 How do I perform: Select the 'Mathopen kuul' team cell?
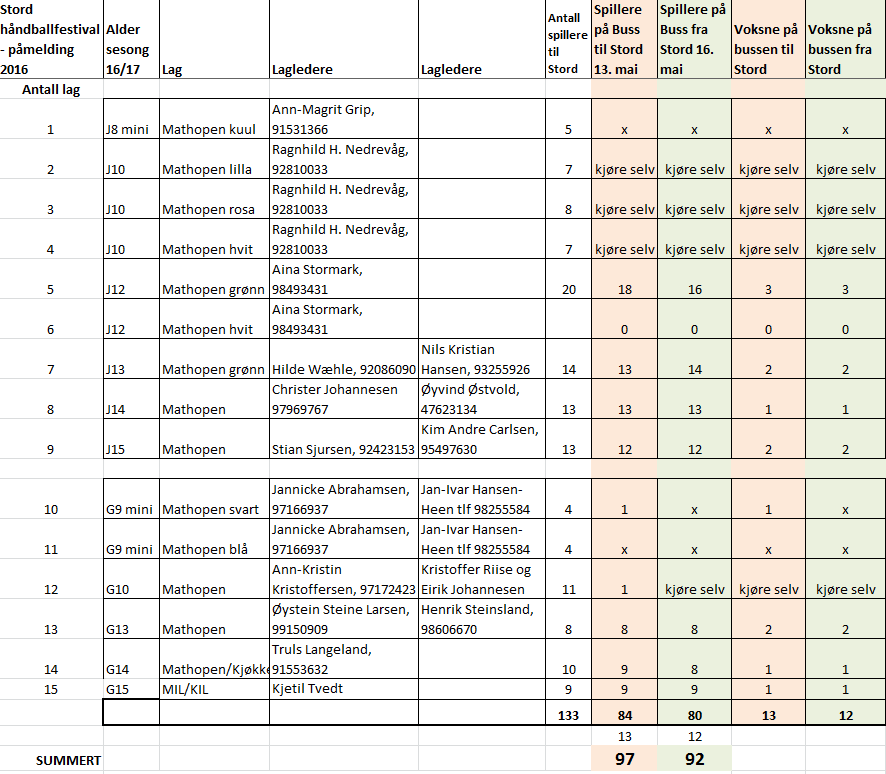[x=214, y=129]
